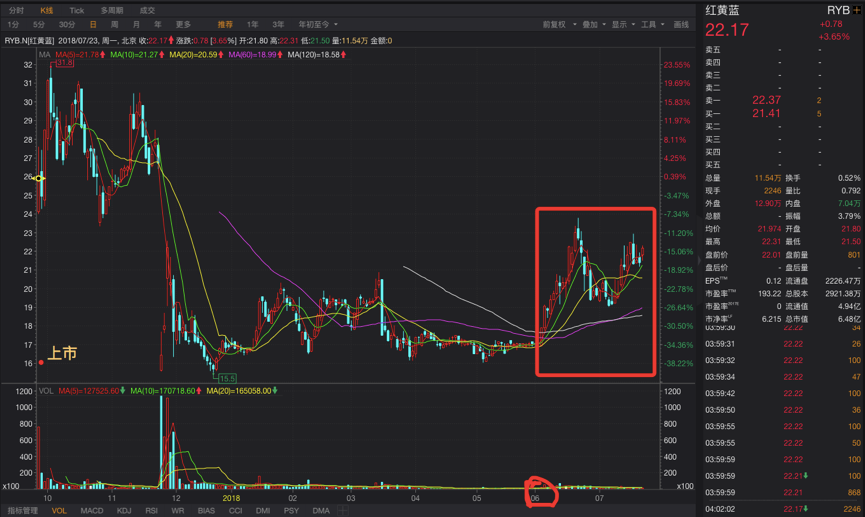This screenshot has width=865, height=517.
Task: Open the 多周期 multi-period tab
Action: pos(112,10)
